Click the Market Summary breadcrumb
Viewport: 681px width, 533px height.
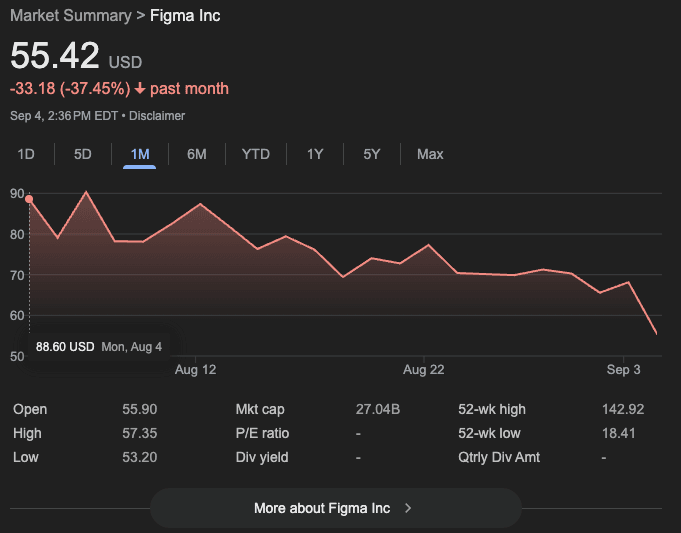point(70,16)
